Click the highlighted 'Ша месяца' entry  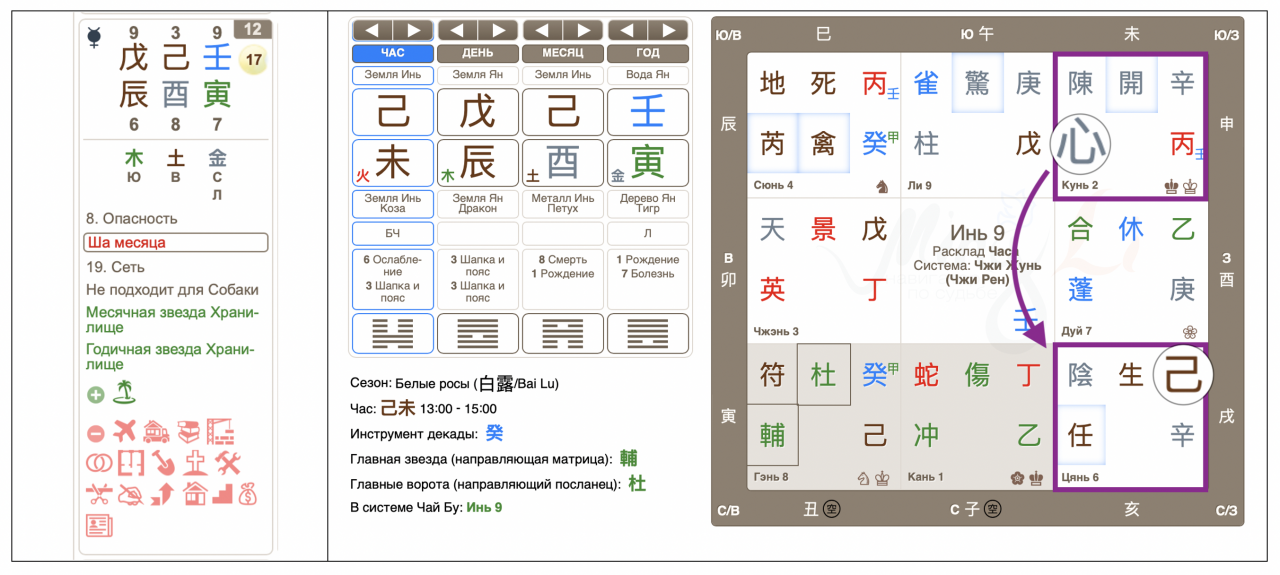coord(176,243)
